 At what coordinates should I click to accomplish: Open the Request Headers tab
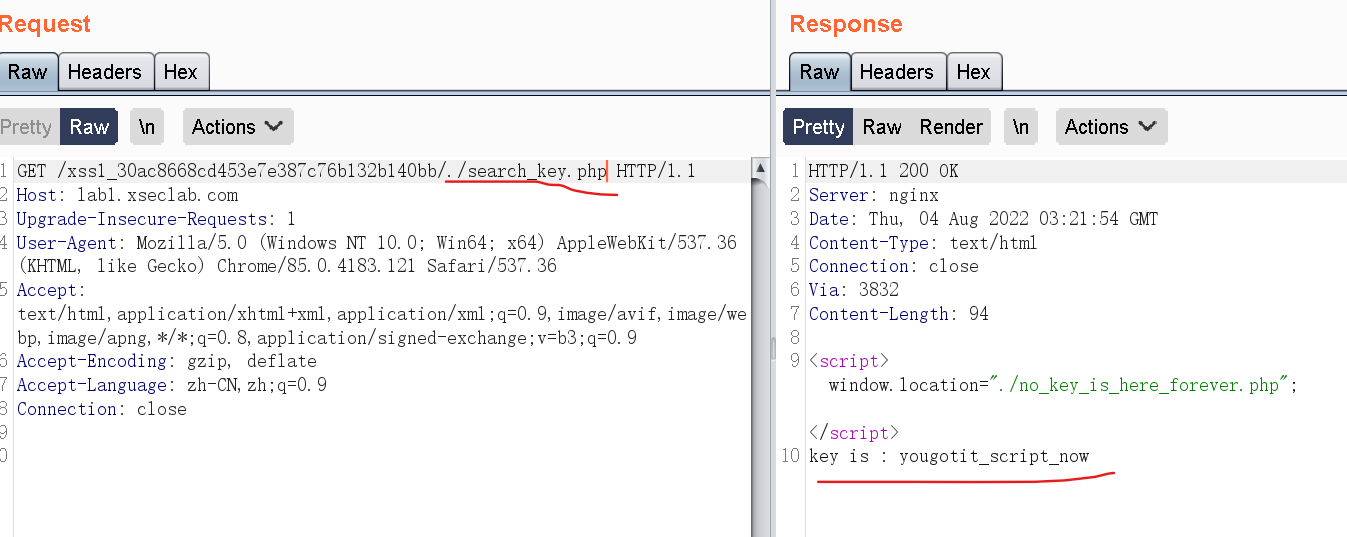coord(105,72)
